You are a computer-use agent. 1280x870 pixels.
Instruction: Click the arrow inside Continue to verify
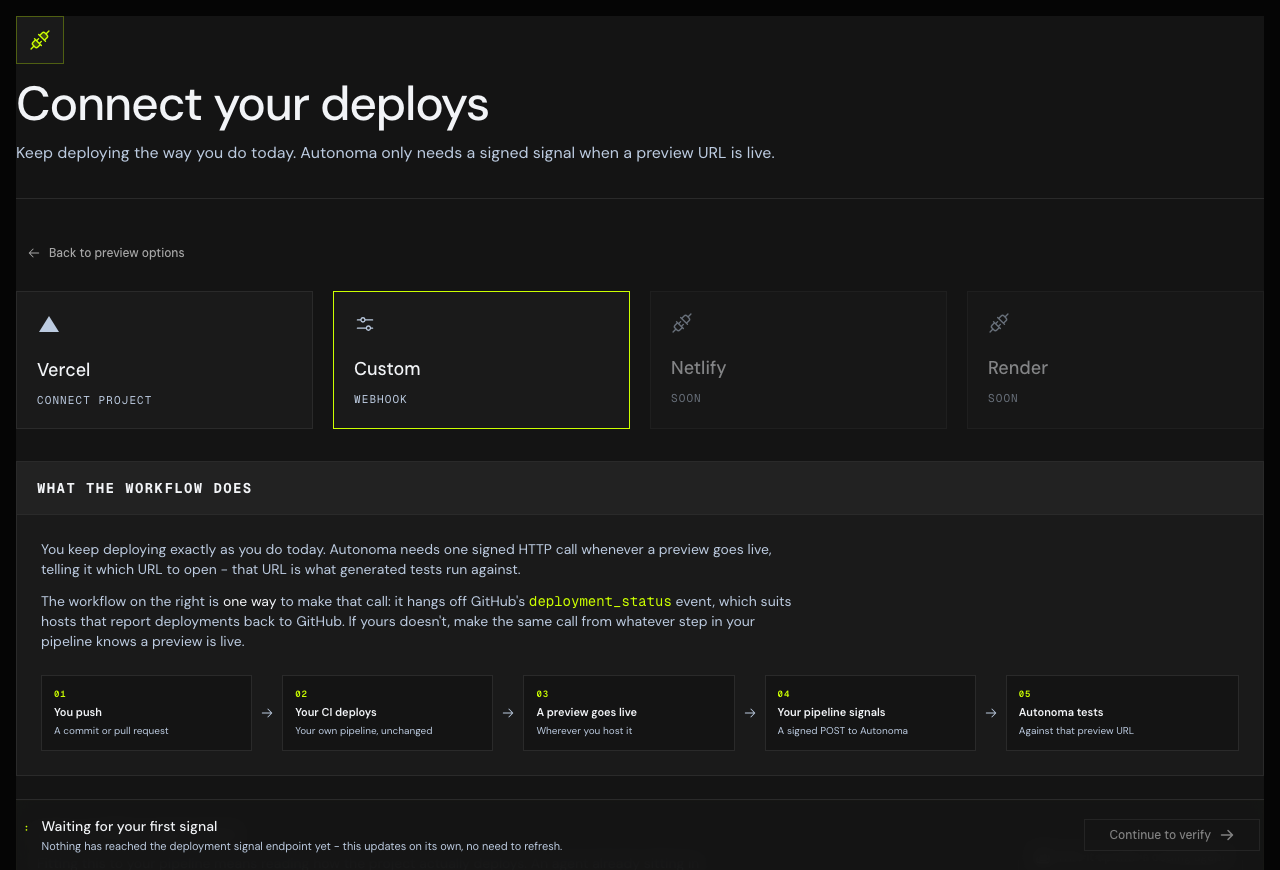click(x=1227, y=835)
